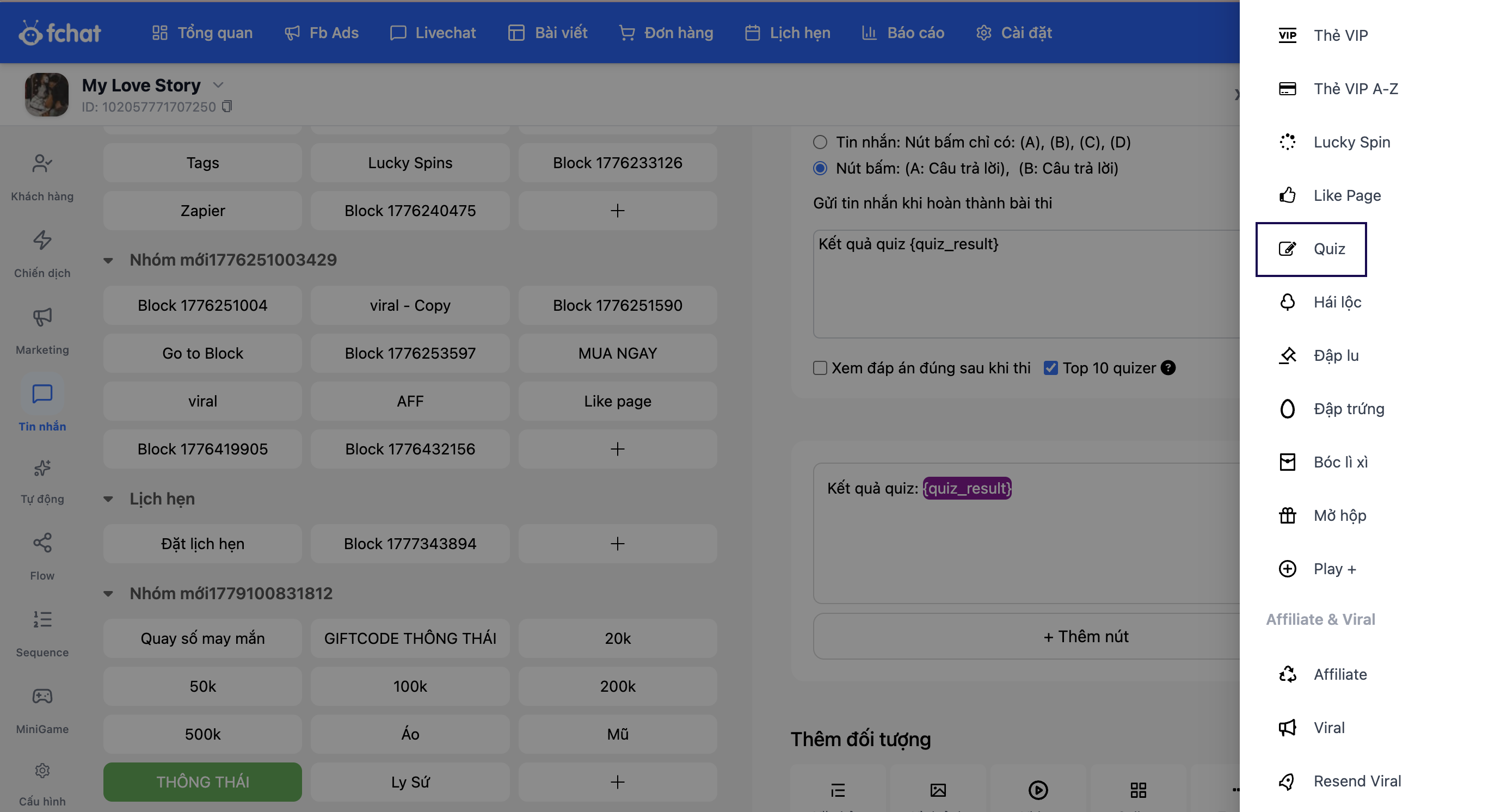Select radio Tin nhắn: Nút bấm chỉ có (A),(B)
Screen dimensions: 1501x812
coord(820,142)
